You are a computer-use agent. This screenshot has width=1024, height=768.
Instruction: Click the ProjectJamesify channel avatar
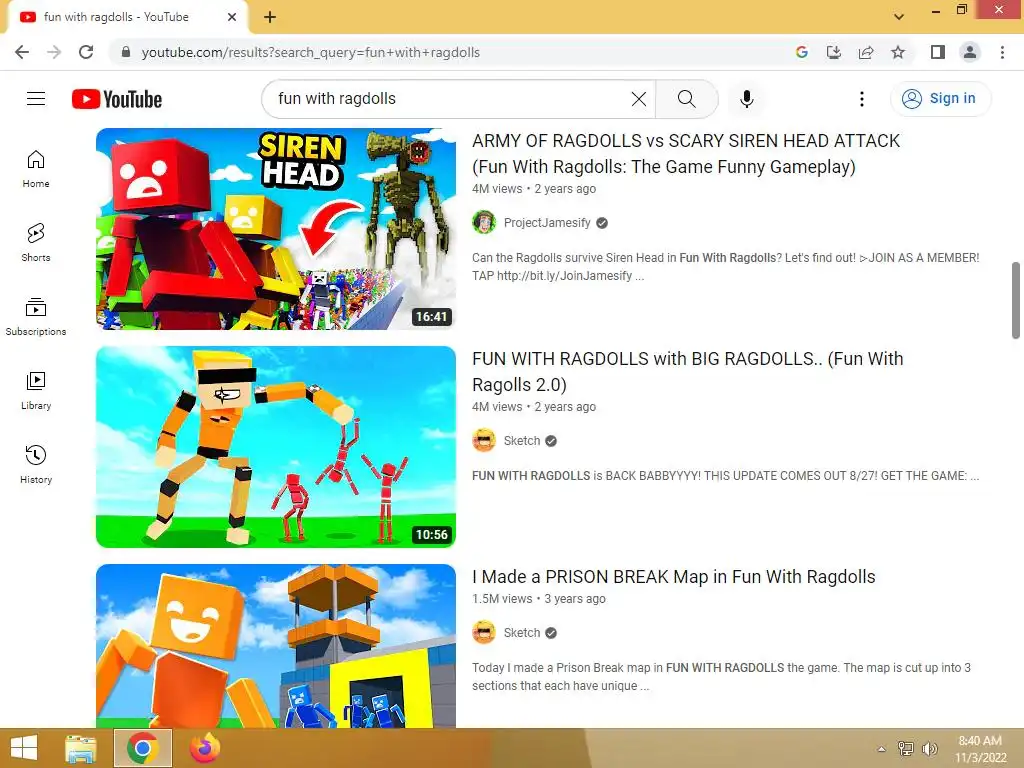pyautogui.click(x=484, y=223)
